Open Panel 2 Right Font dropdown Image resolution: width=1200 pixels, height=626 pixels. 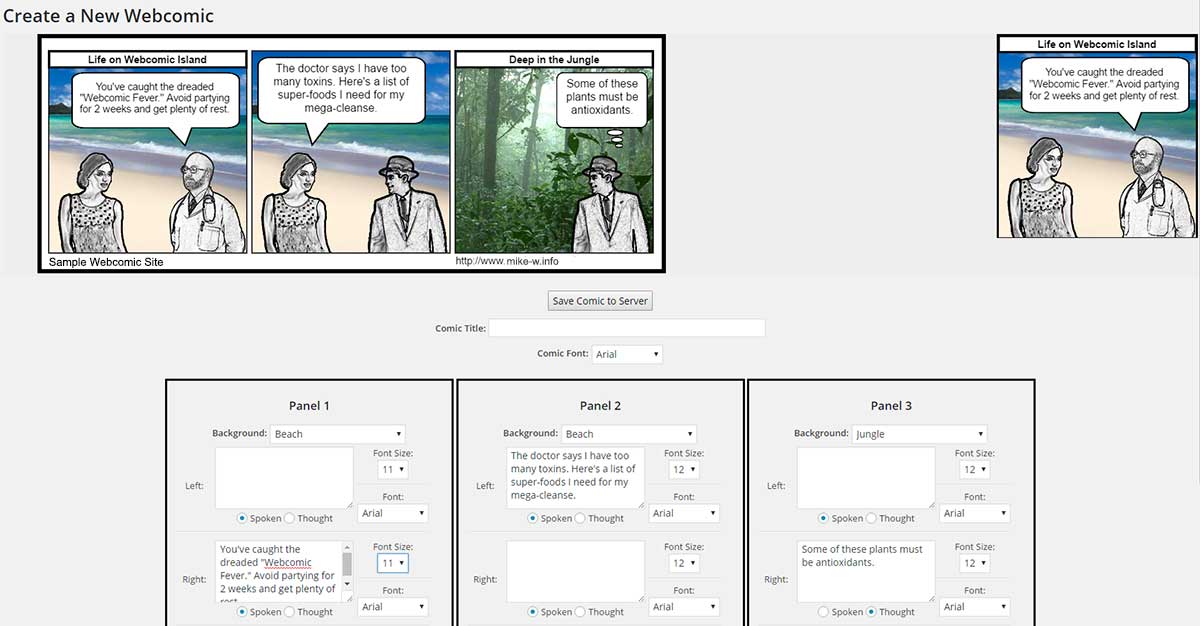684,607
